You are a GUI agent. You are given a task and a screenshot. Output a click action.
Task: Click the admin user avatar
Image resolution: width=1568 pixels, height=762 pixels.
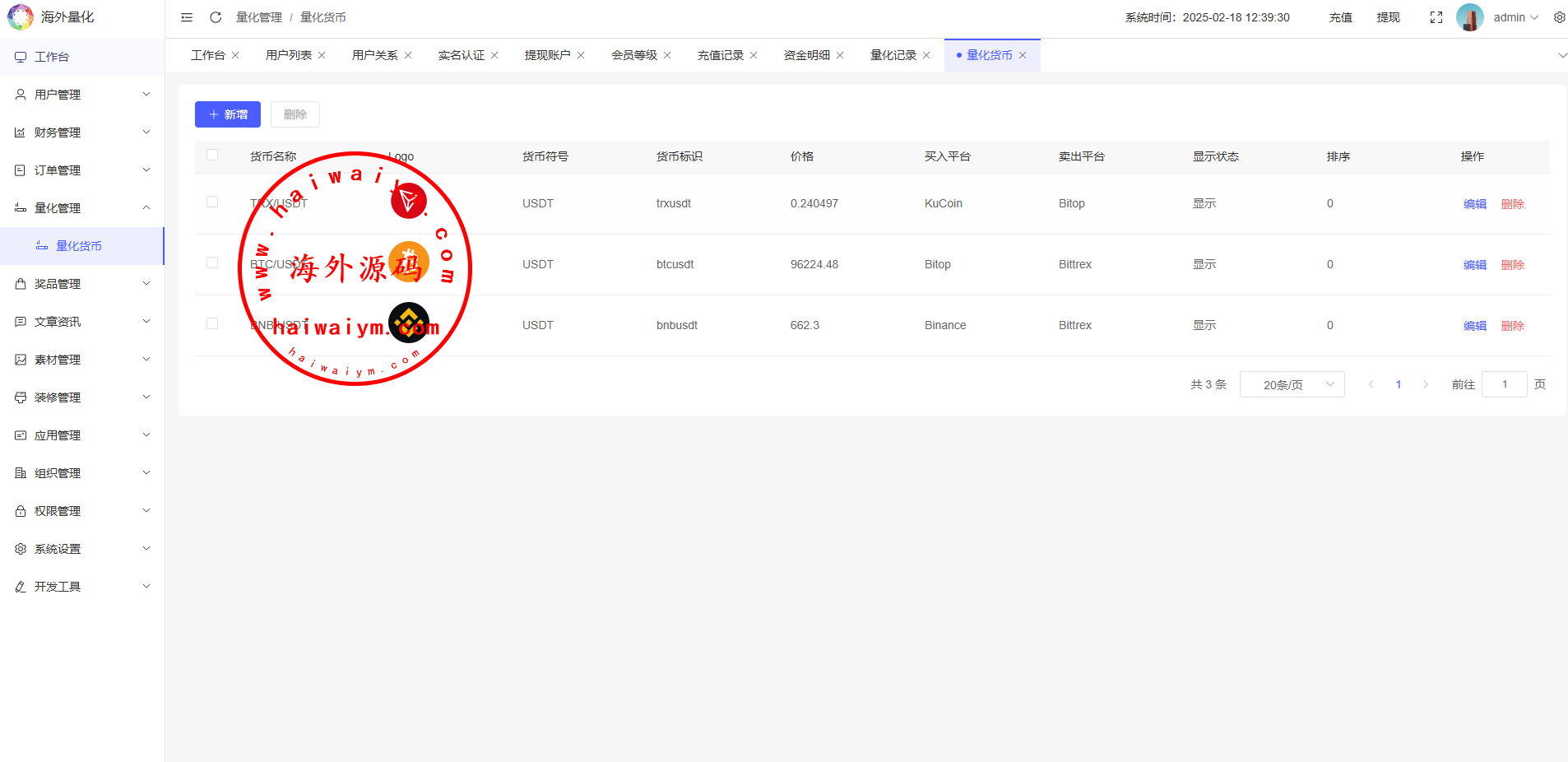point(1469,17)
